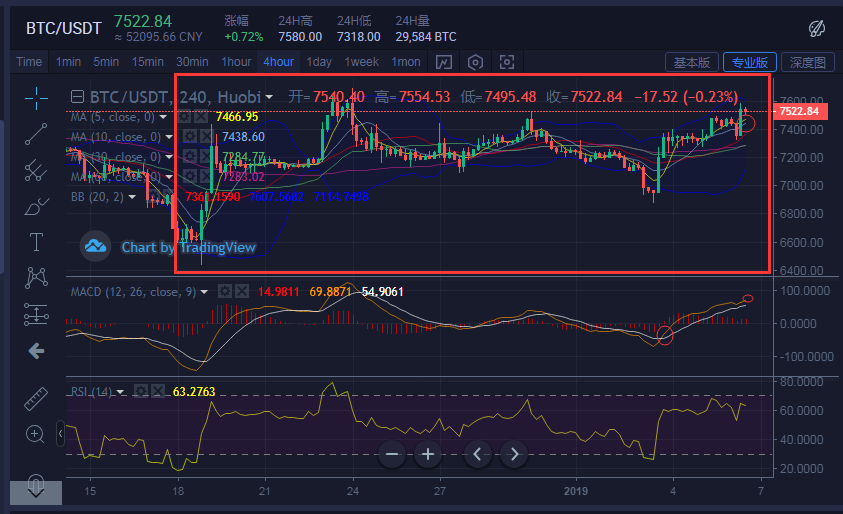
Task: Click the BTC/USDT pair title
Action: pyautogui.click(x=64, y=28)
